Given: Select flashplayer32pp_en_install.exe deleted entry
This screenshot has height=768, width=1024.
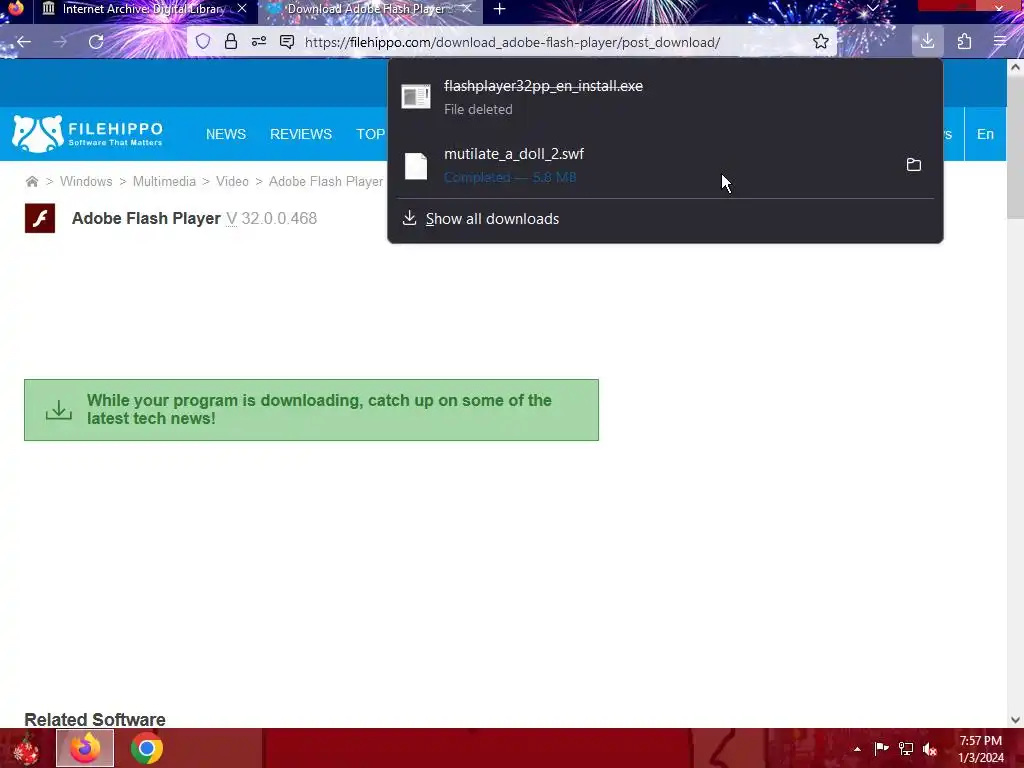Looking at the screenshot, I should click(x=665, y=97).
